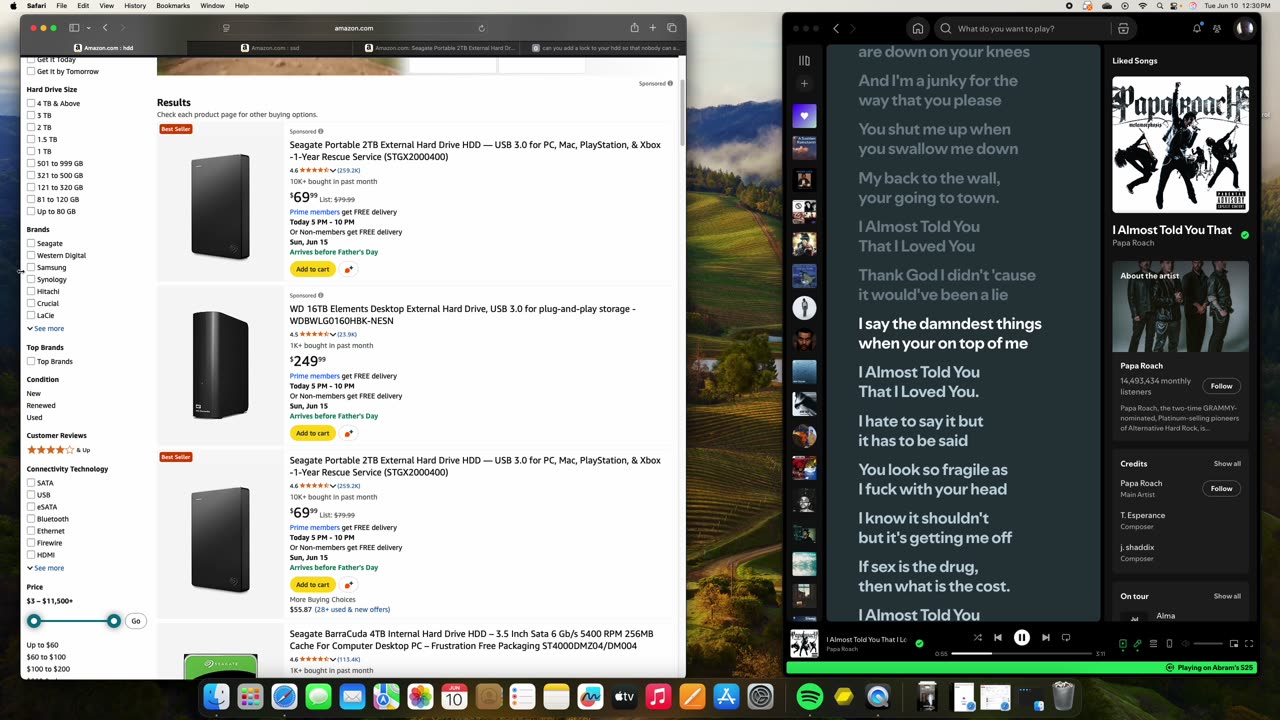1280x720 pixels.
Task: Toggle repeat in Spotify player
Action: 1066,637
